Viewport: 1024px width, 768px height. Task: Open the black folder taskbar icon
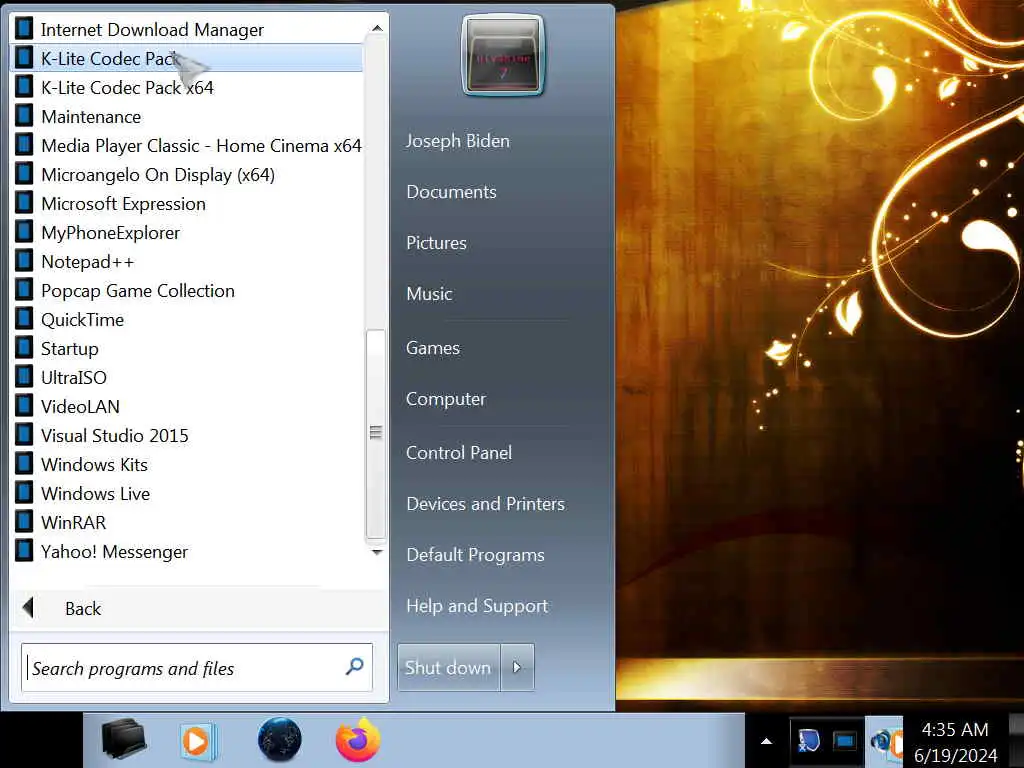pyautogui.click(x=125, y=740)
